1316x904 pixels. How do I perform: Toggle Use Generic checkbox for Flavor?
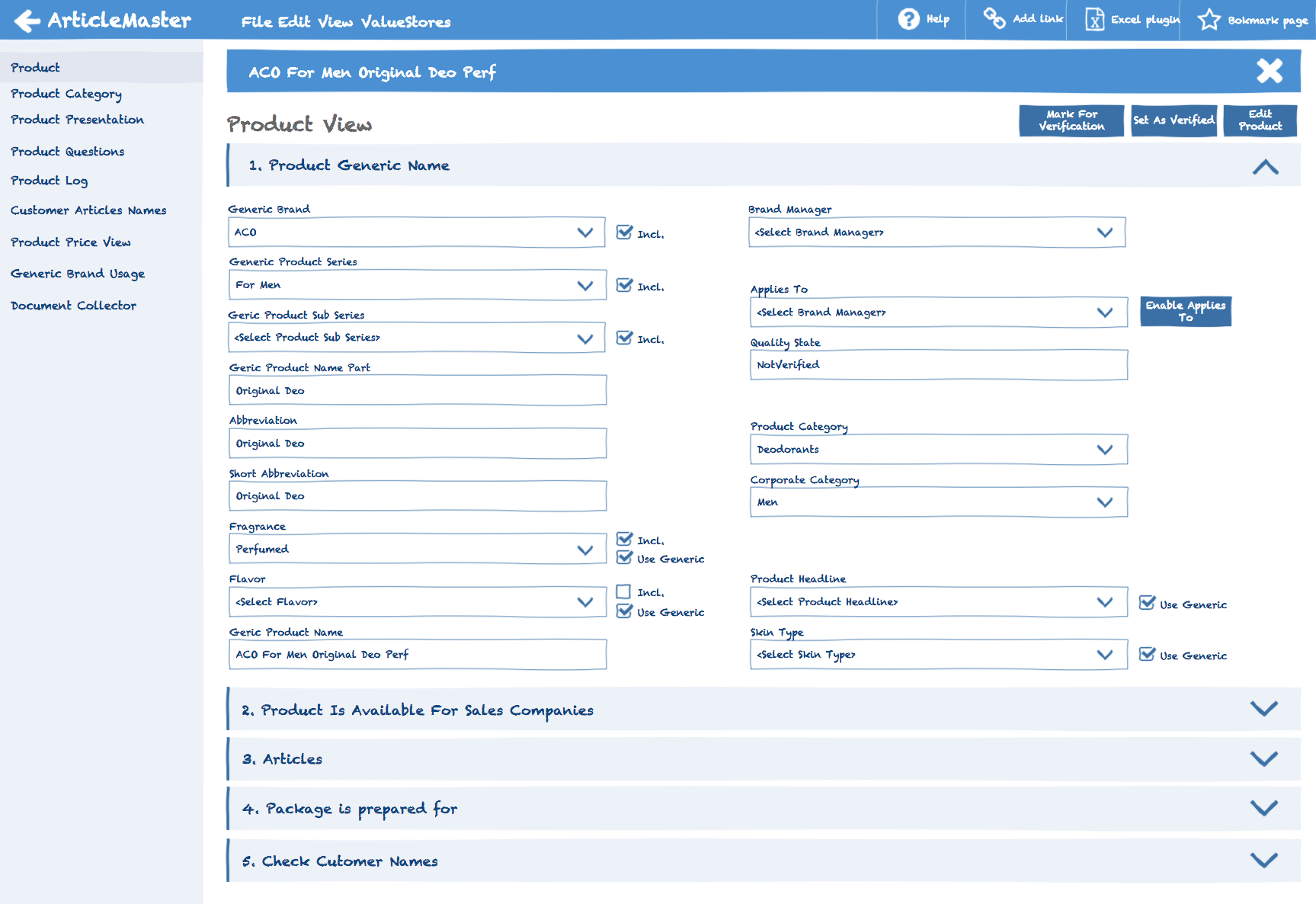click(x=624, y=610)
